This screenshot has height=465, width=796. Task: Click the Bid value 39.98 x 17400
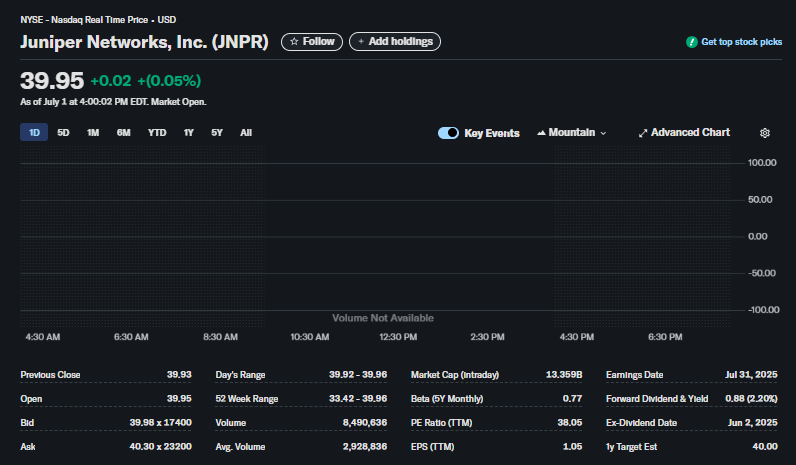(x=160, y=422)
